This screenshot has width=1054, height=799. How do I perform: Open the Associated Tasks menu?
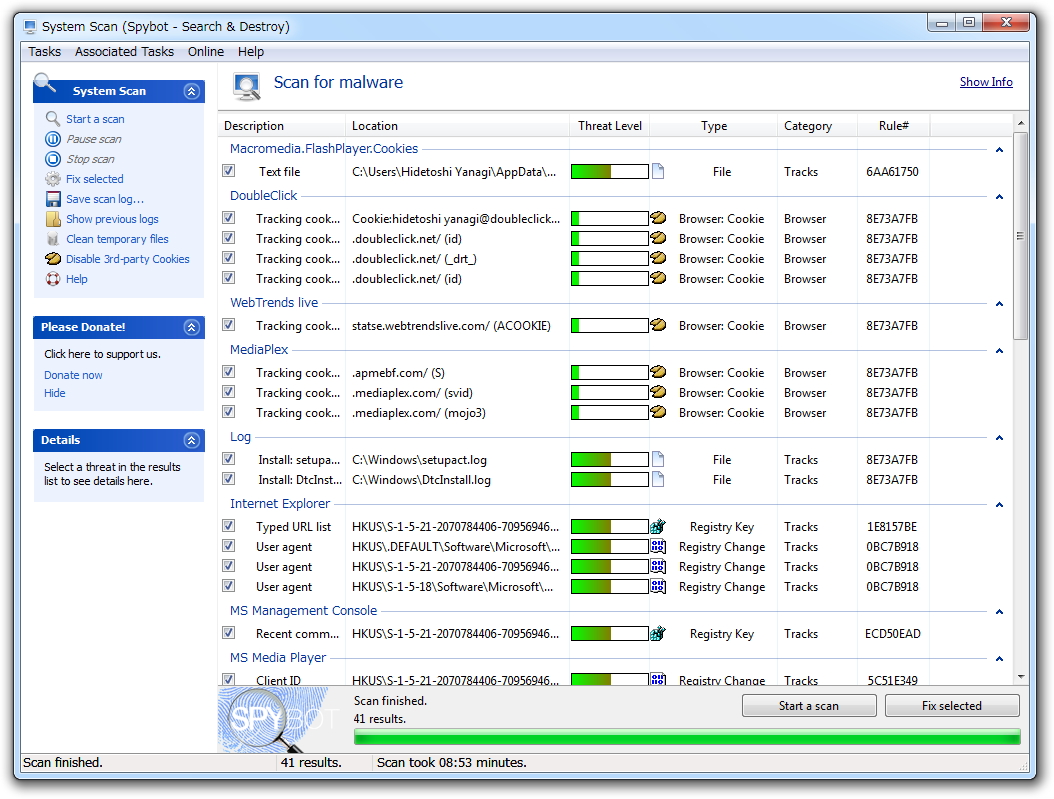124,52
